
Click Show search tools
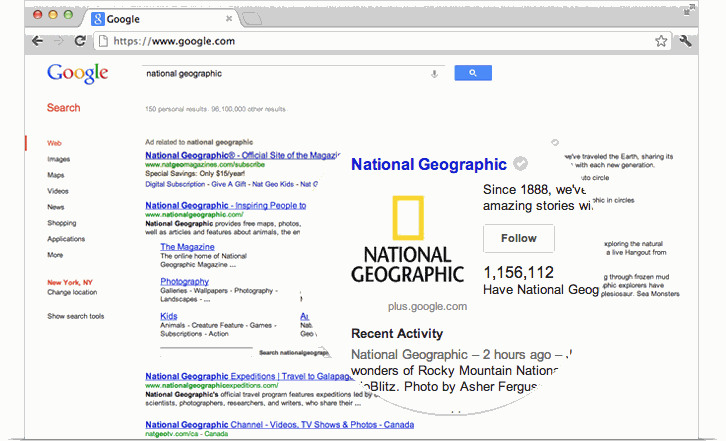pos(75,316)
